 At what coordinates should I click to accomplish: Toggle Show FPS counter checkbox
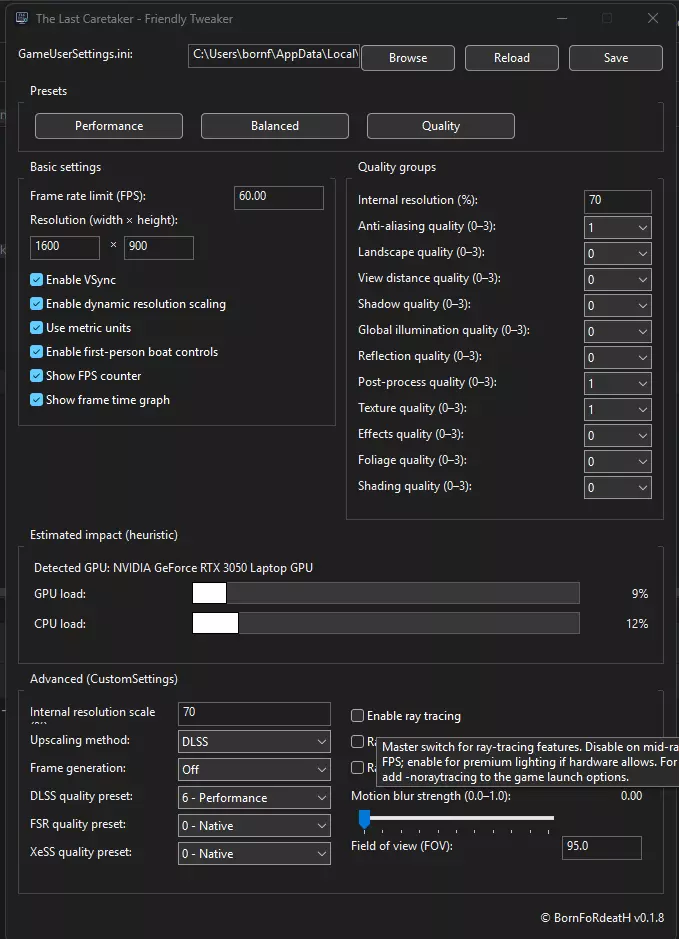(x=37, y=375)
